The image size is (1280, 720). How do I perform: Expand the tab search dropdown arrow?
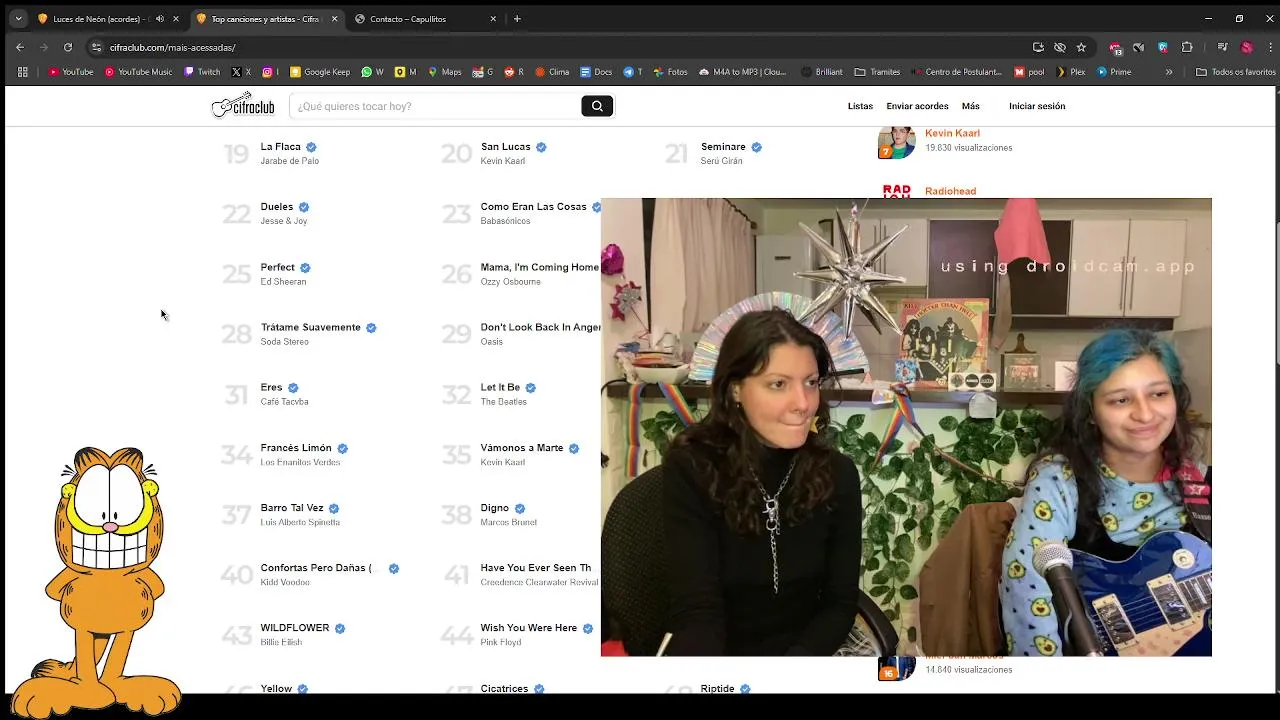[x=18, y=19]
